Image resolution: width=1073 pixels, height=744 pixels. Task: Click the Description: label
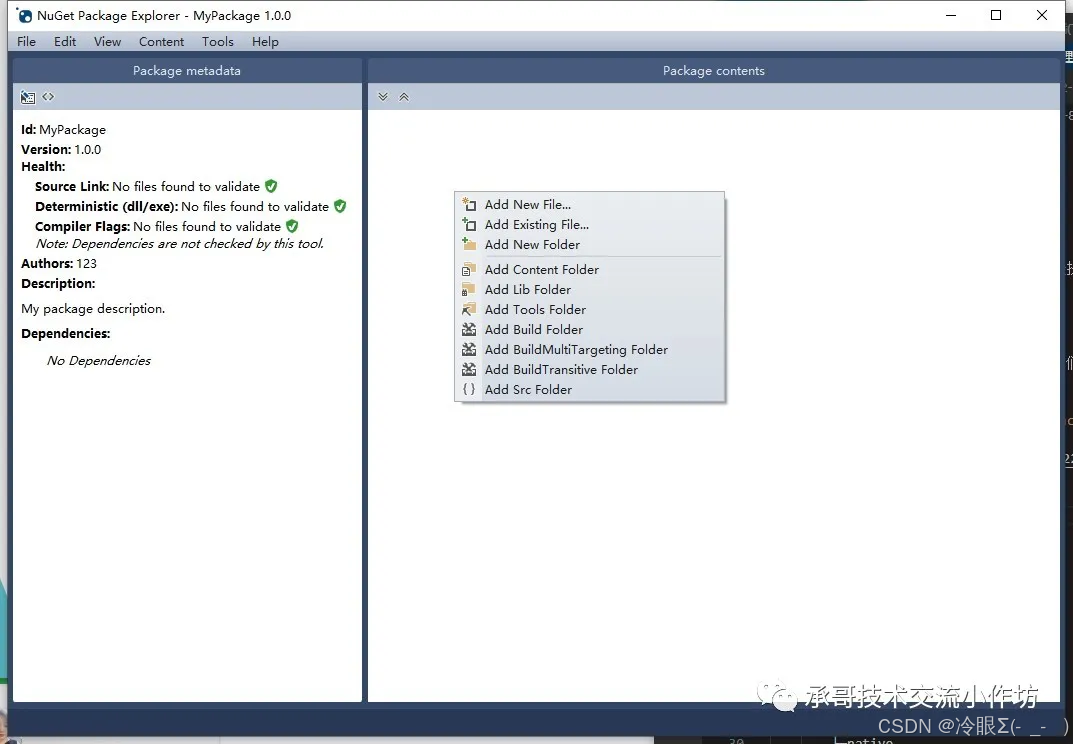coord(58,283)
